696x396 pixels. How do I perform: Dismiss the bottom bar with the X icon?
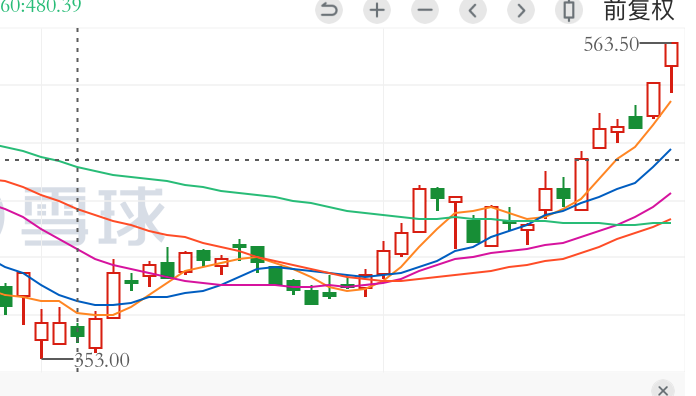[x=663, y=389]
